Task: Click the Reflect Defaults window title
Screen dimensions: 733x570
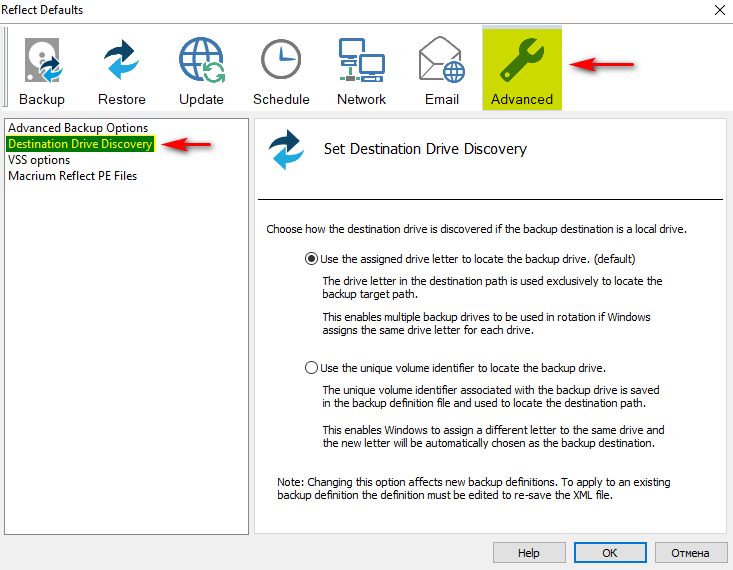Action: tap(42, 10)
